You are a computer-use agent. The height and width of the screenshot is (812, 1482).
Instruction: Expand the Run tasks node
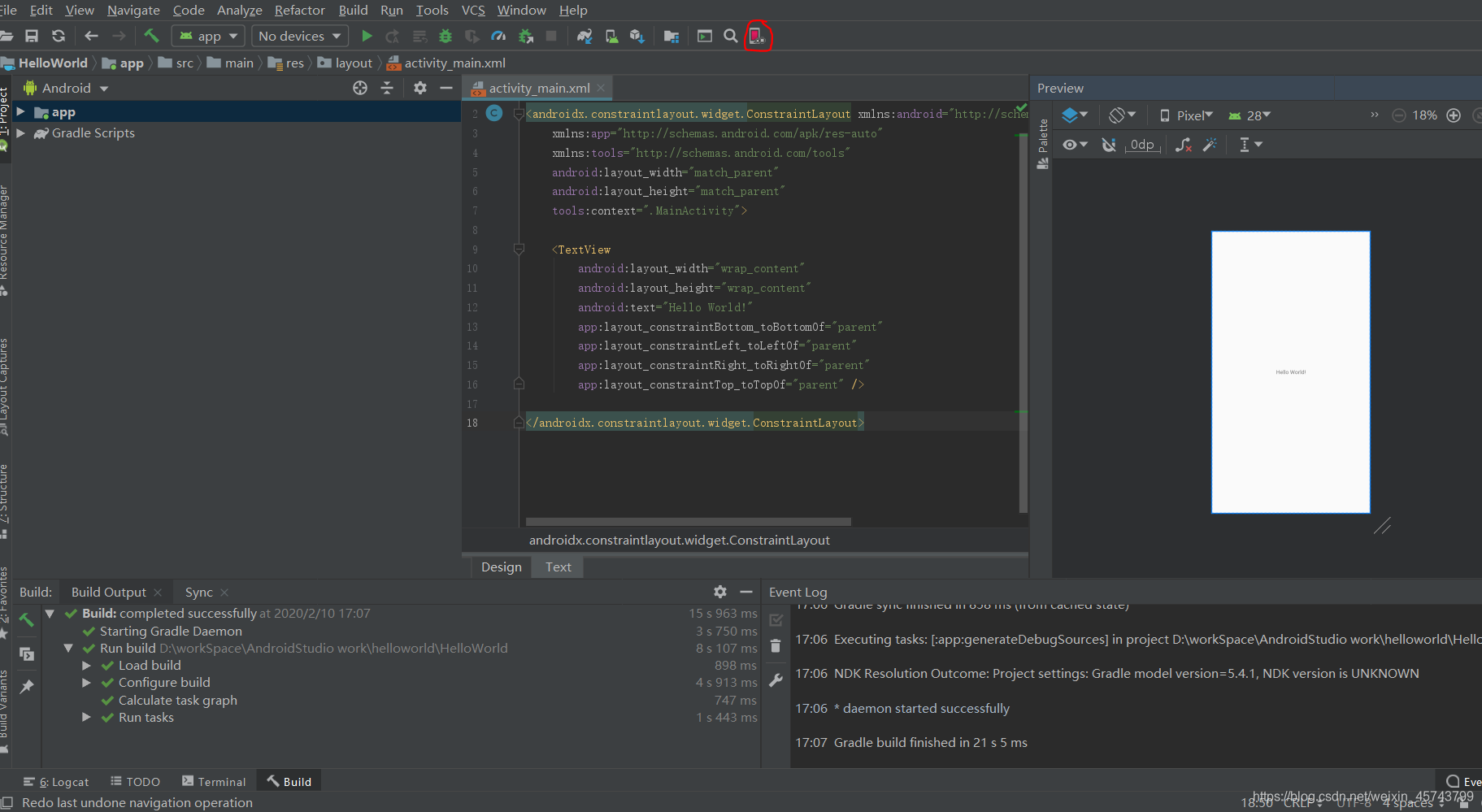[x=86, y=718]
